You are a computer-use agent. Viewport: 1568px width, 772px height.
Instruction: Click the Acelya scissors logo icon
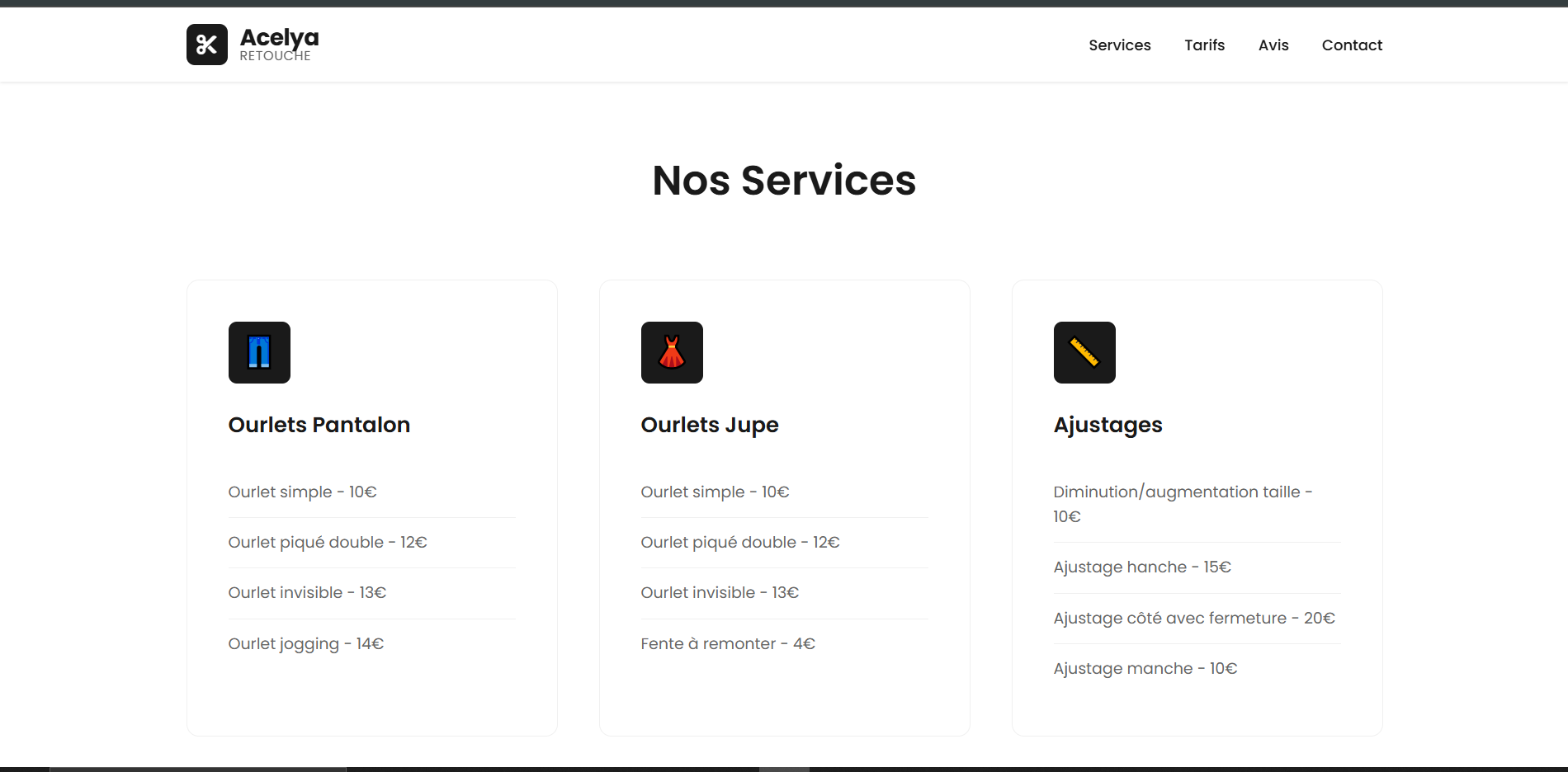206,45
